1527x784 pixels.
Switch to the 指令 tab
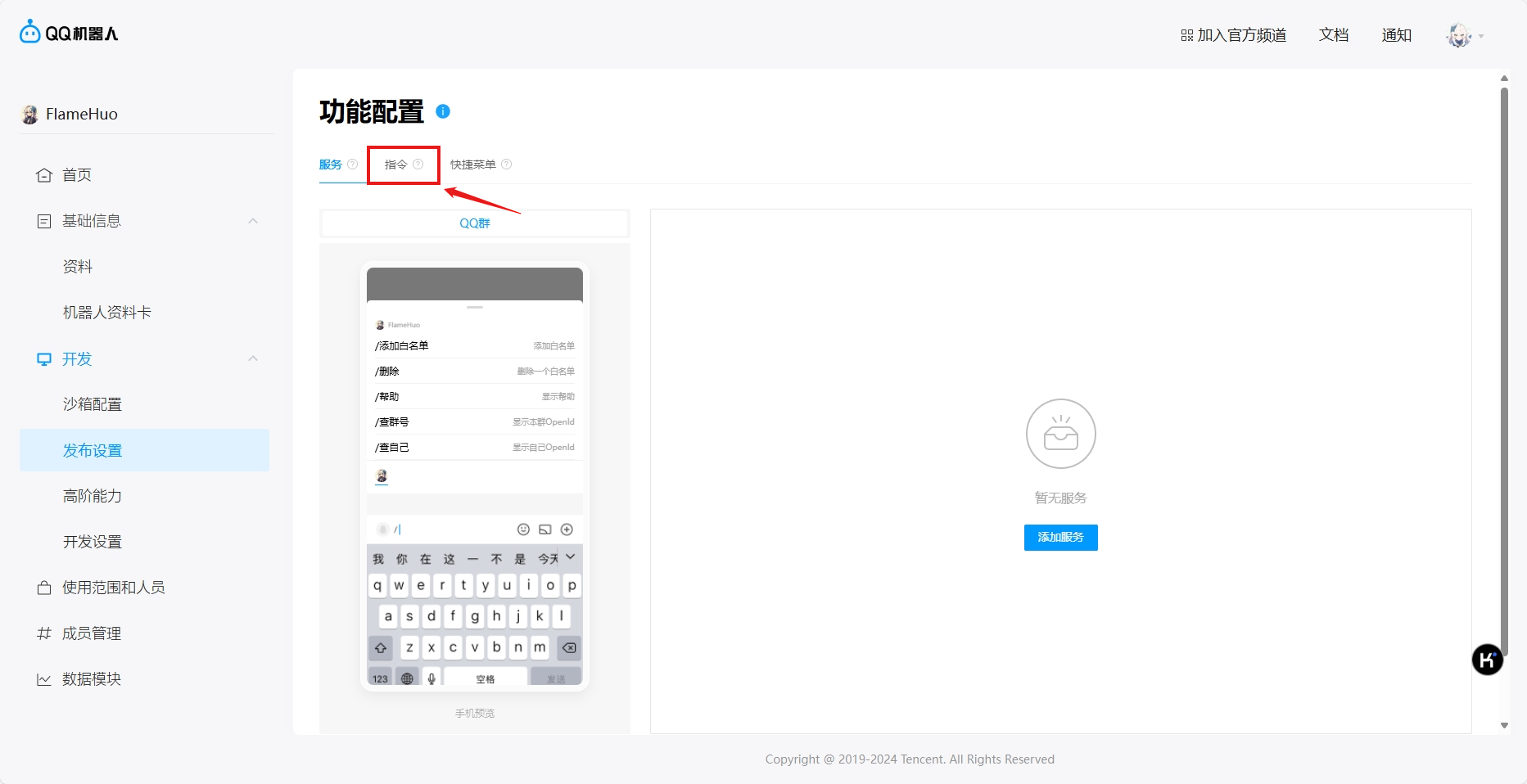396,164
